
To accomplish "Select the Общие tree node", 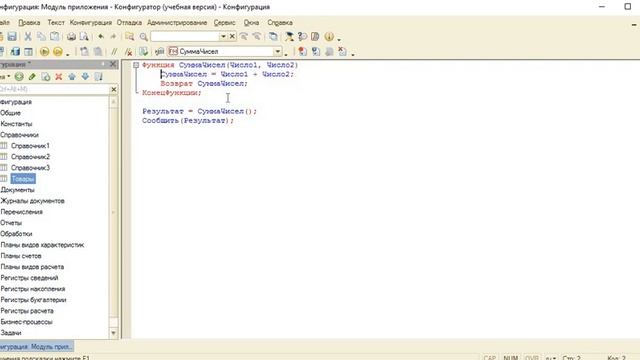I will tap(10, 113).
